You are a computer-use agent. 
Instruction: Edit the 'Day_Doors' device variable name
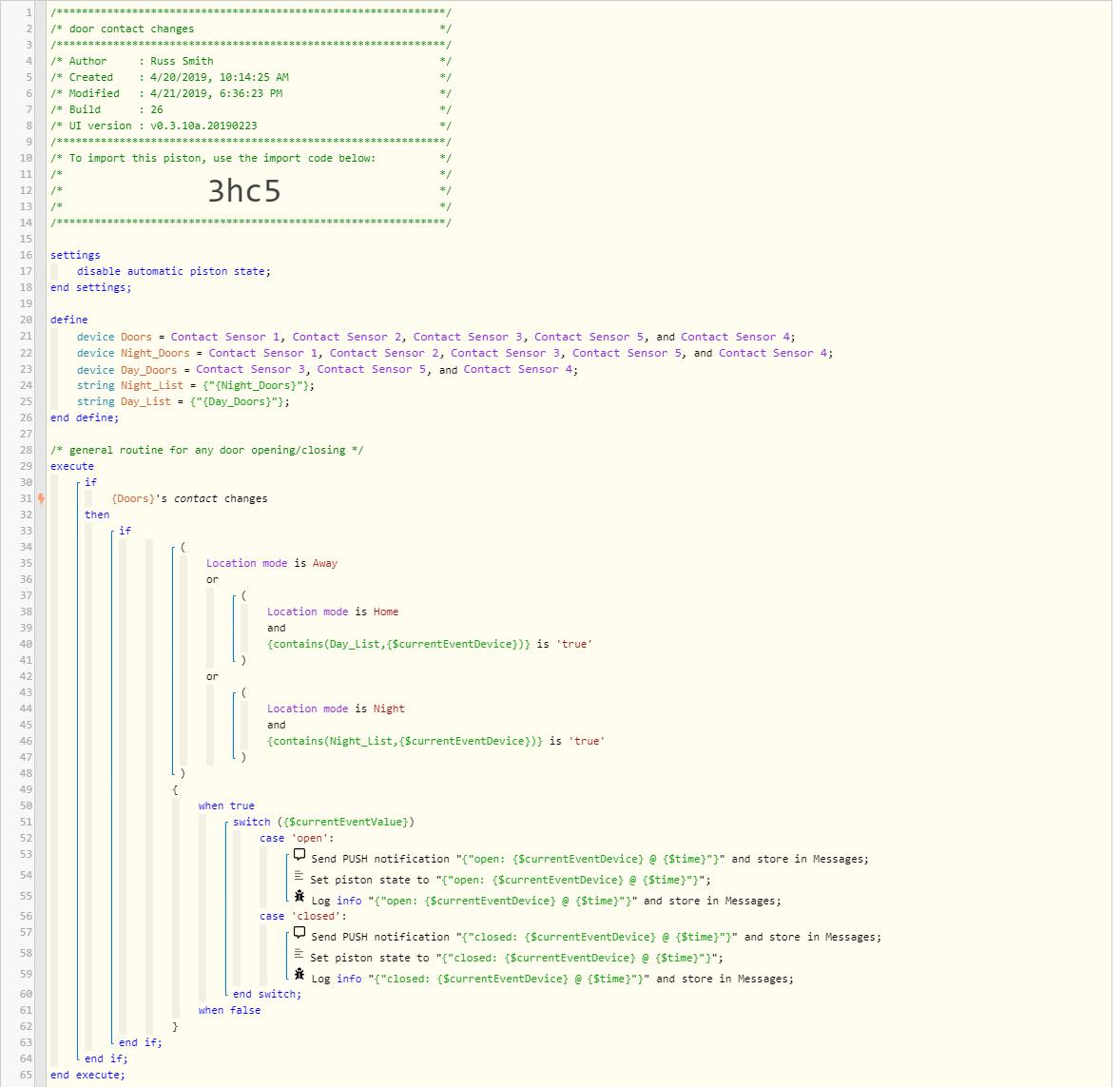[148, 370]
